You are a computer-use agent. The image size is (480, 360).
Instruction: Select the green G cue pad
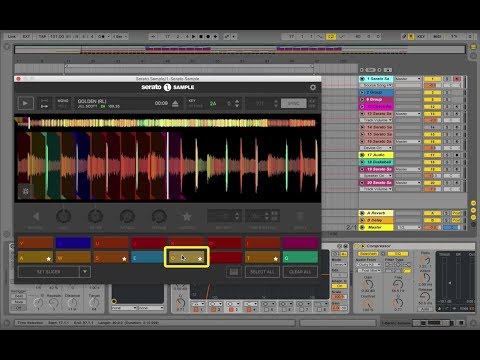pyautogui.click(x=300, y=257)
